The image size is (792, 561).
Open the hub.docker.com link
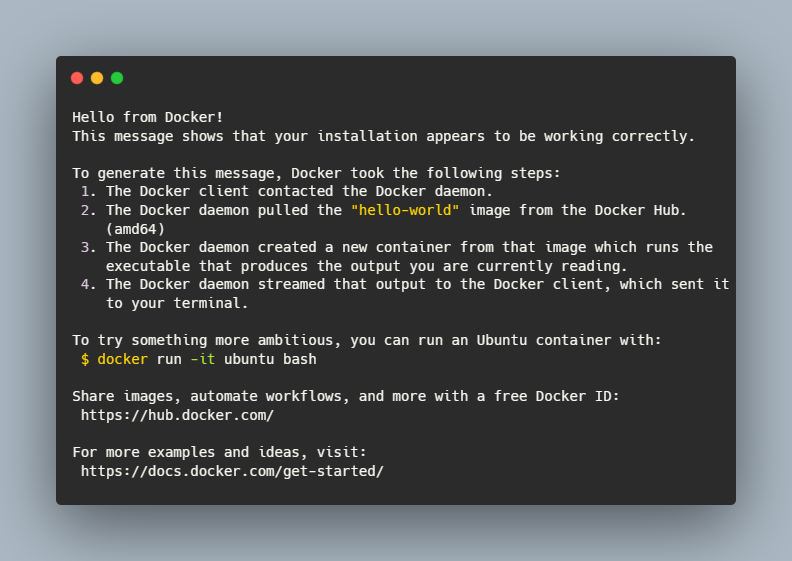[177, 414]
